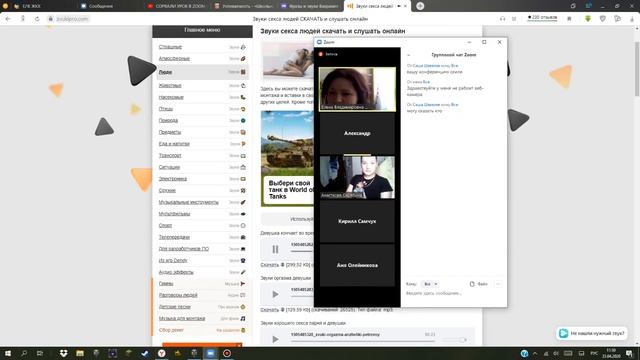Click the Мультфильмы row icon
Viewport: 640px width, 360px height.
pos(243,214)
